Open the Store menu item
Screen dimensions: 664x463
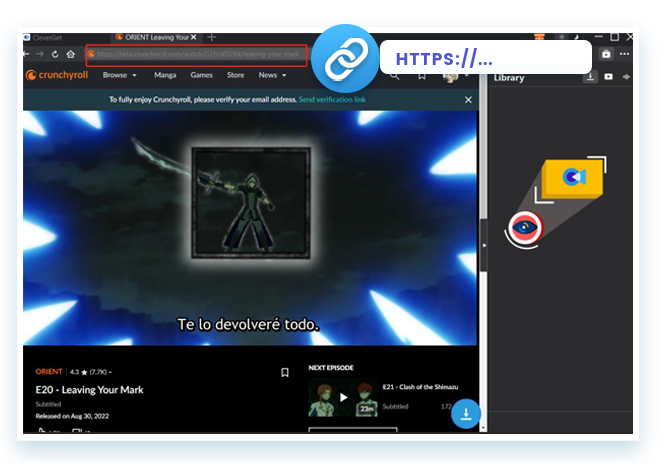click(x=235, y=75)
